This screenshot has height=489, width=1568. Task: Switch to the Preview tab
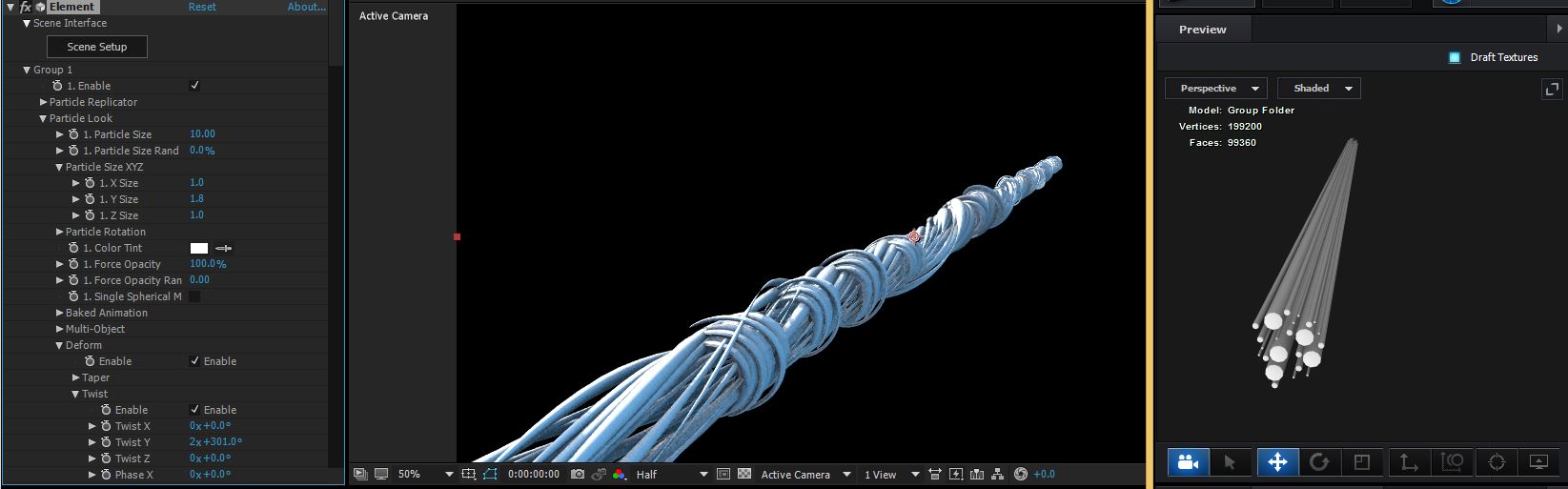[x=1203, y=30]
